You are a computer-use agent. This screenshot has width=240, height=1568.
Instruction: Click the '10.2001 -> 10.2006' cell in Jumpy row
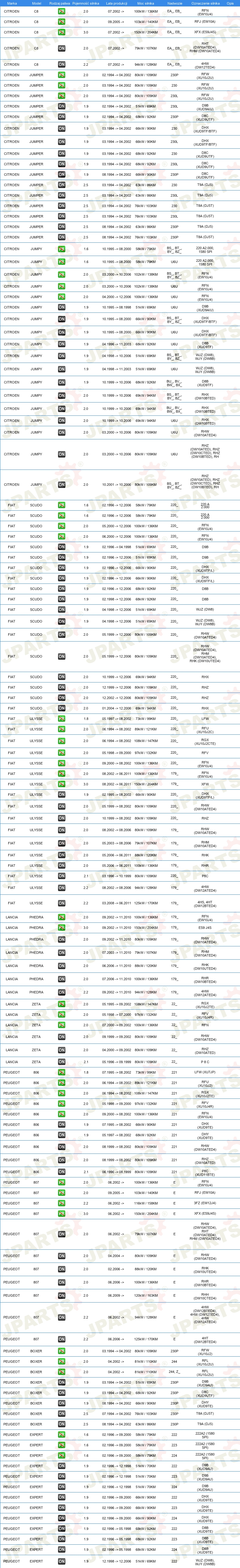coord(116,485)
